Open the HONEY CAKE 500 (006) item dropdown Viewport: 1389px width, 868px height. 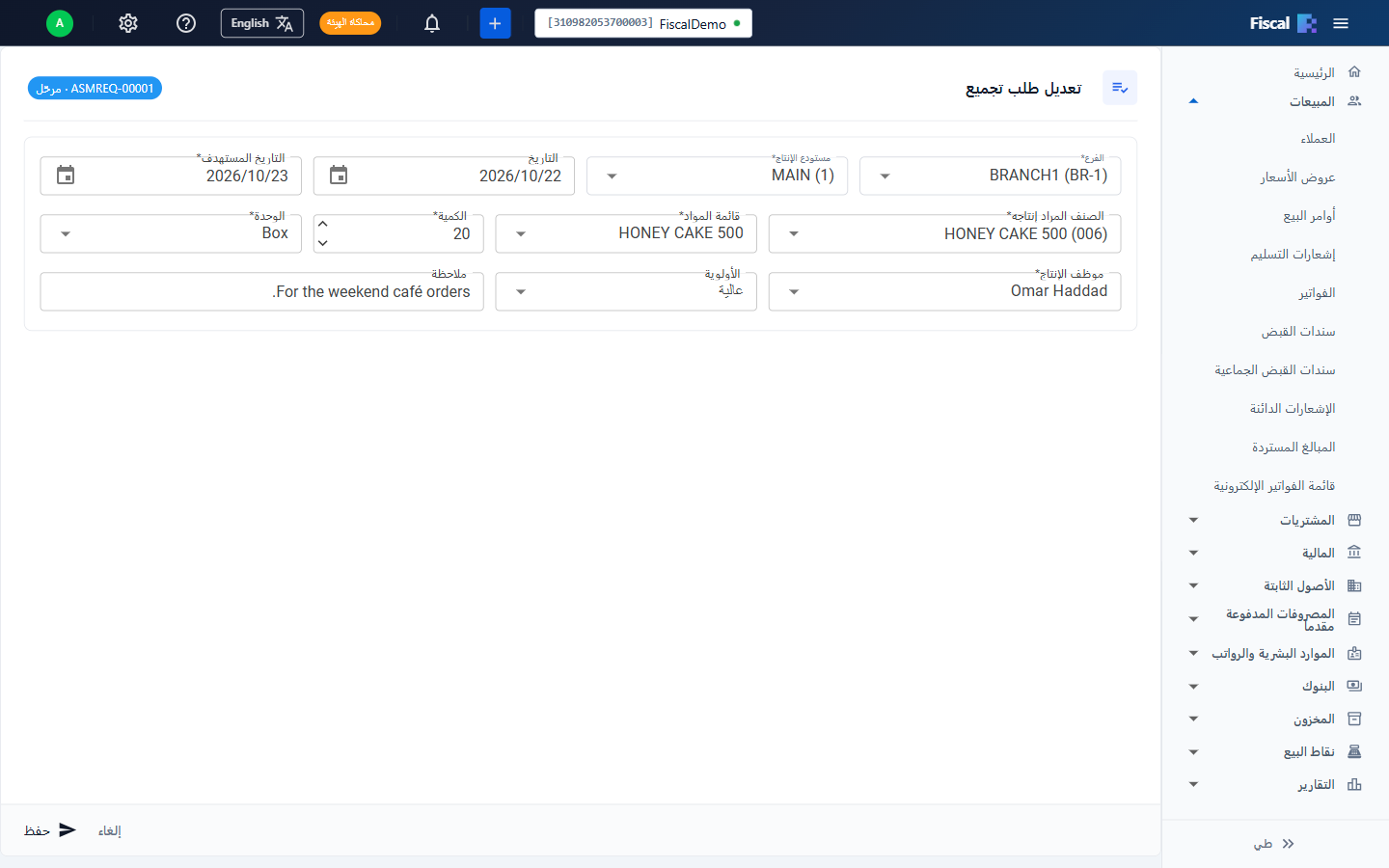(945, 233)
